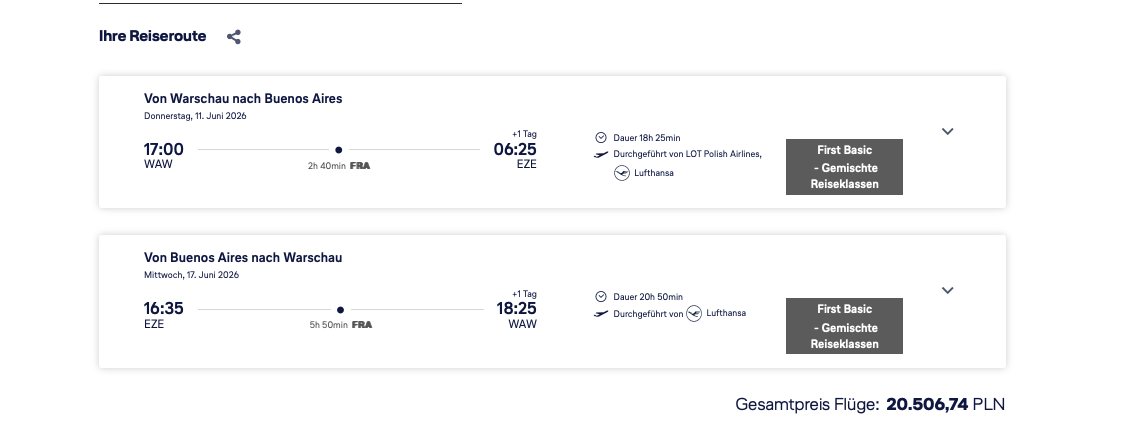Click the total price 20.506,74 PLN
Viewport: 1139px width, 421px height.
[944, 404]
